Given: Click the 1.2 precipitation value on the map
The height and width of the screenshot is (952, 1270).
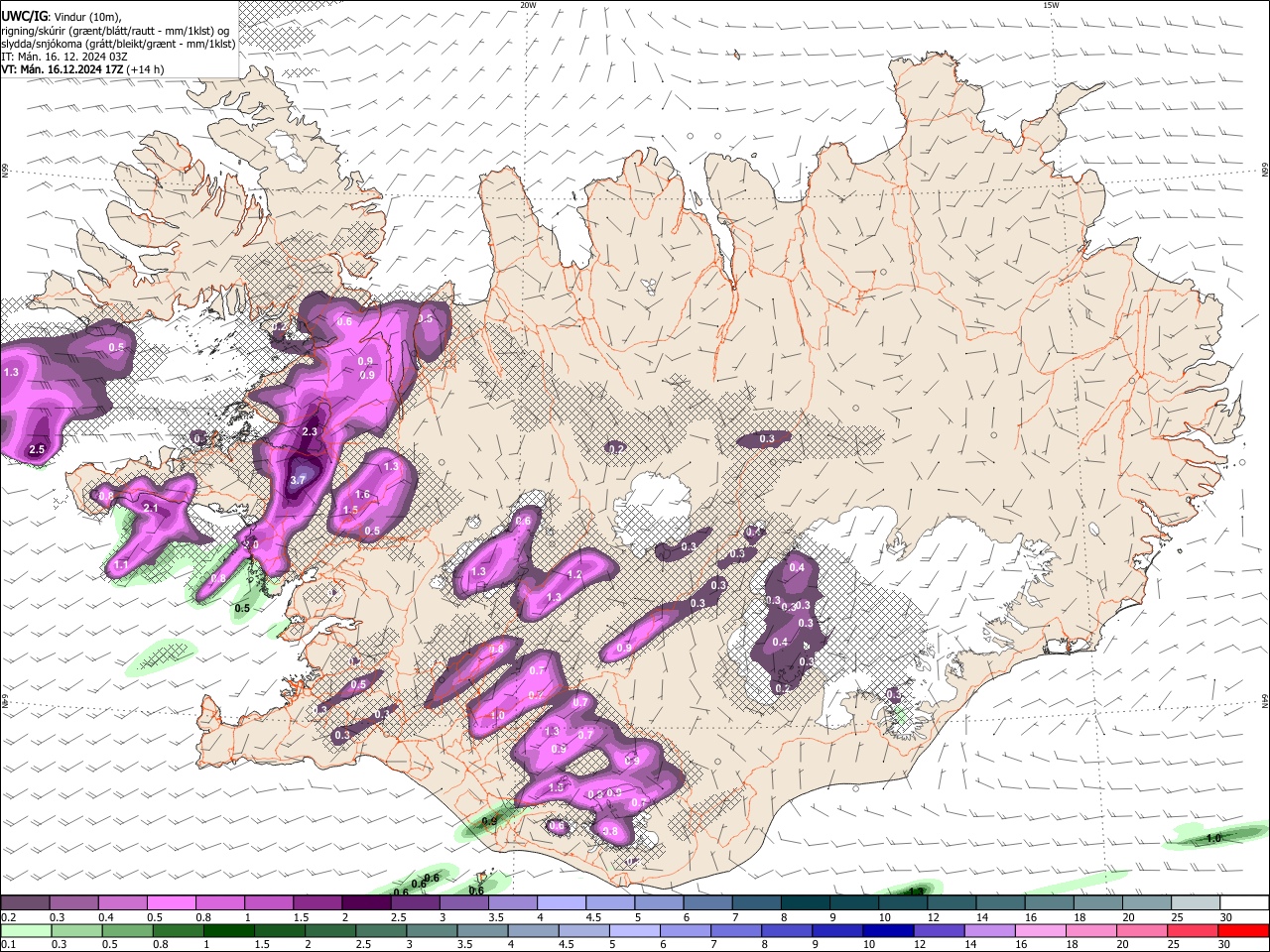Looking at the screenshot, I should (574, 574).
